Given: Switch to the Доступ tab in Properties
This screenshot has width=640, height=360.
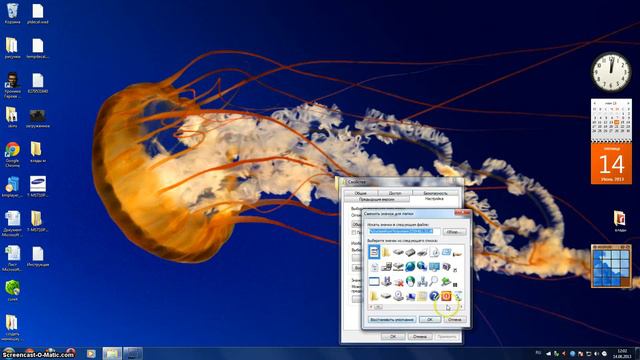Looking at the screenshot, I should [395, 193].
